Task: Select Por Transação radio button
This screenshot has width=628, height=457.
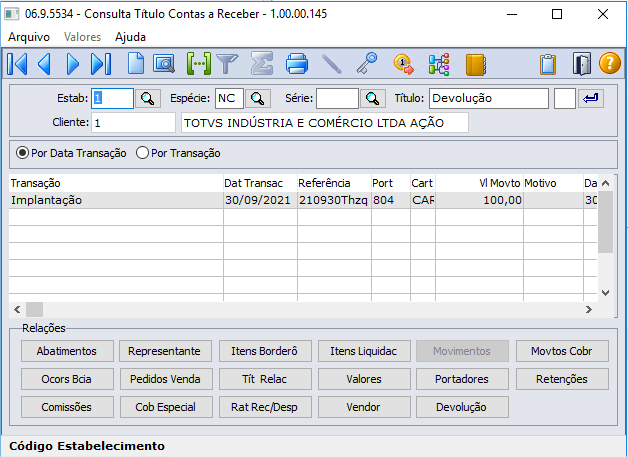Action: coord(142,153)
